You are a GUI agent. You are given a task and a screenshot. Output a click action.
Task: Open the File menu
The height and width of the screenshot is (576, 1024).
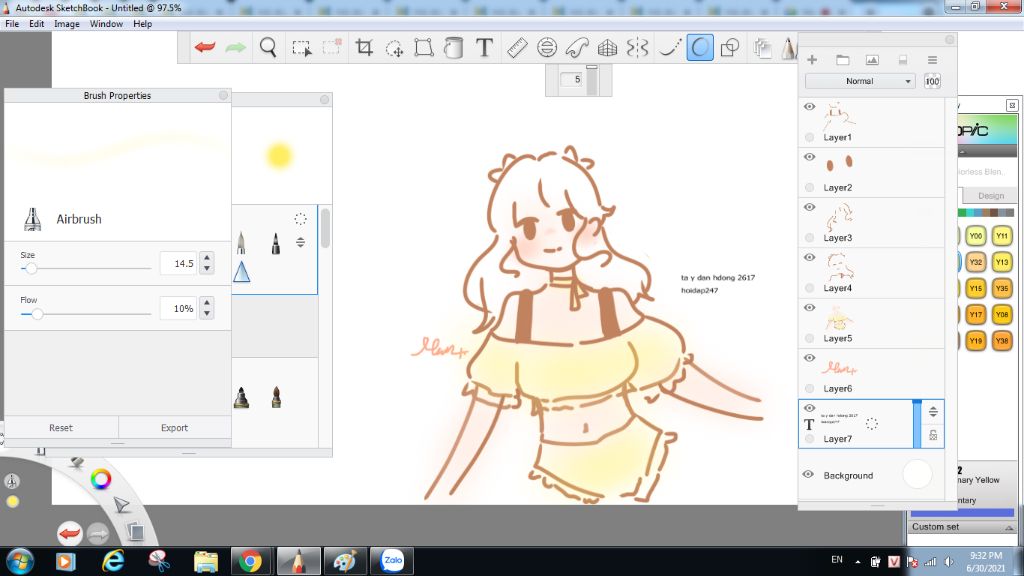click(x=12, y=24)
